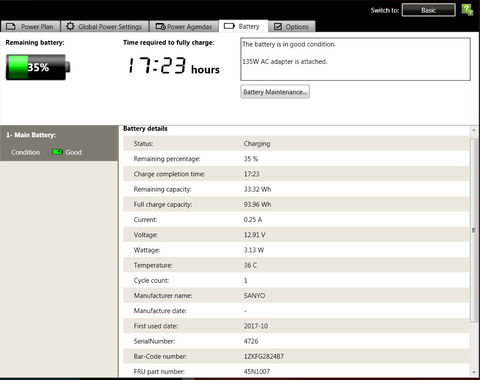Click the Wattage value '3.13 W'
Image resolution: width=480 pixels, height=380 pixels.
pyautogui.click(x=254, y=250)
